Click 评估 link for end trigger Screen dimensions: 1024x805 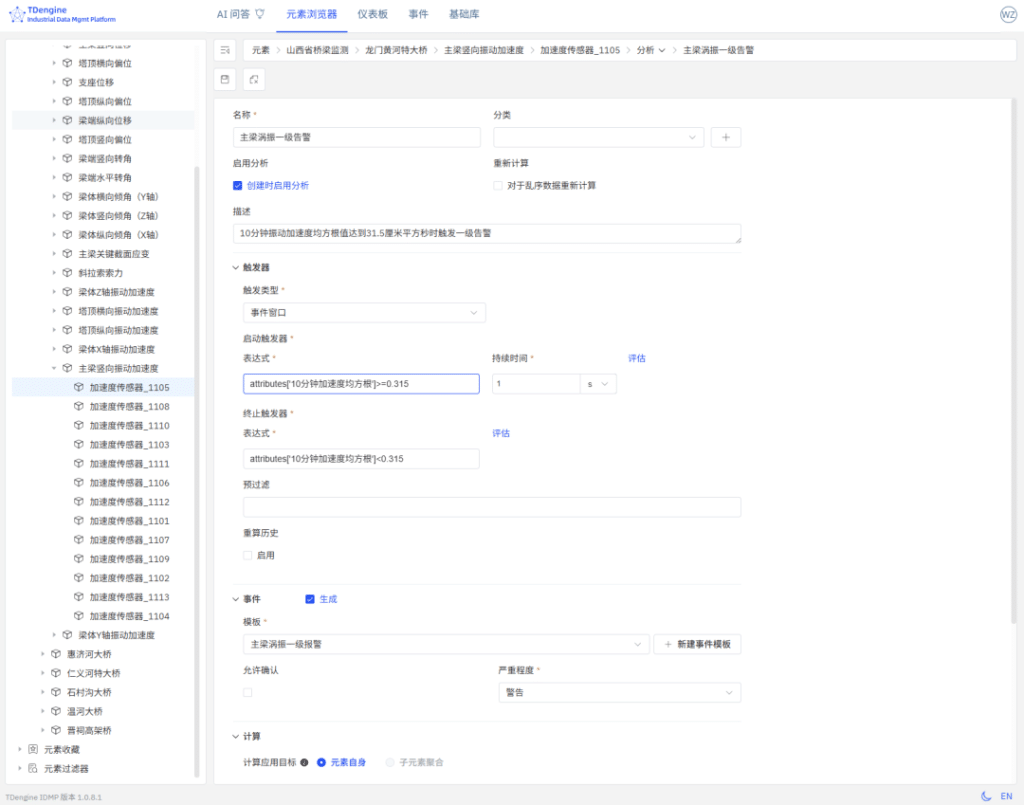tap(501, 434)
